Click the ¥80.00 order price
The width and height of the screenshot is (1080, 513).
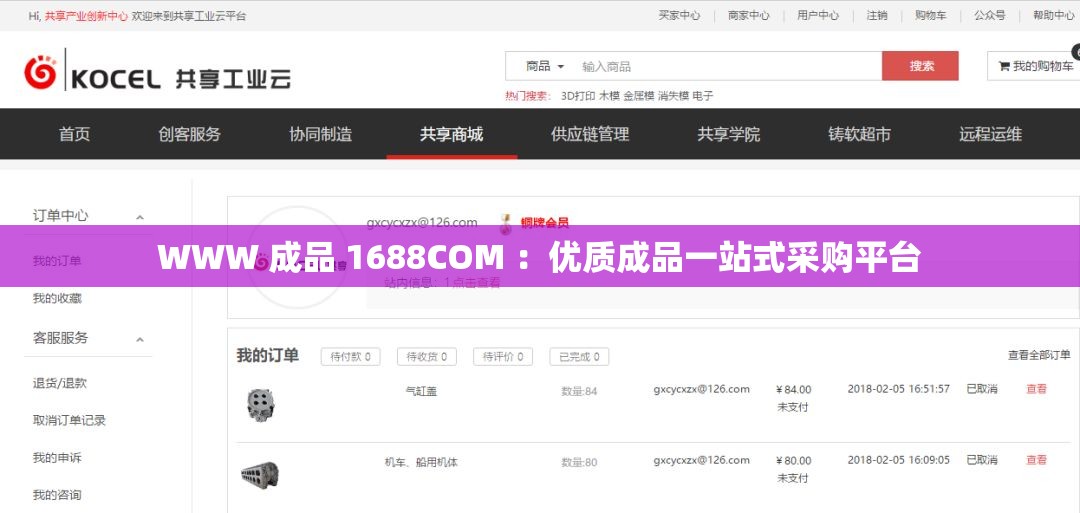click(x=793, y=461)
